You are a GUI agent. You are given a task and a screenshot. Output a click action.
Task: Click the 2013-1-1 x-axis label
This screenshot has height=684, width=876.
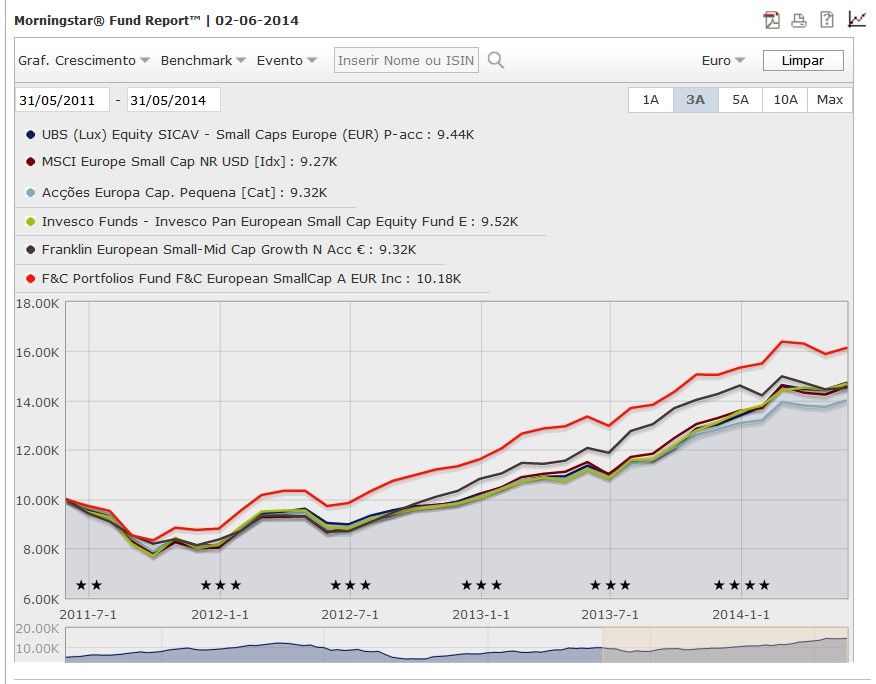point(480,615)
